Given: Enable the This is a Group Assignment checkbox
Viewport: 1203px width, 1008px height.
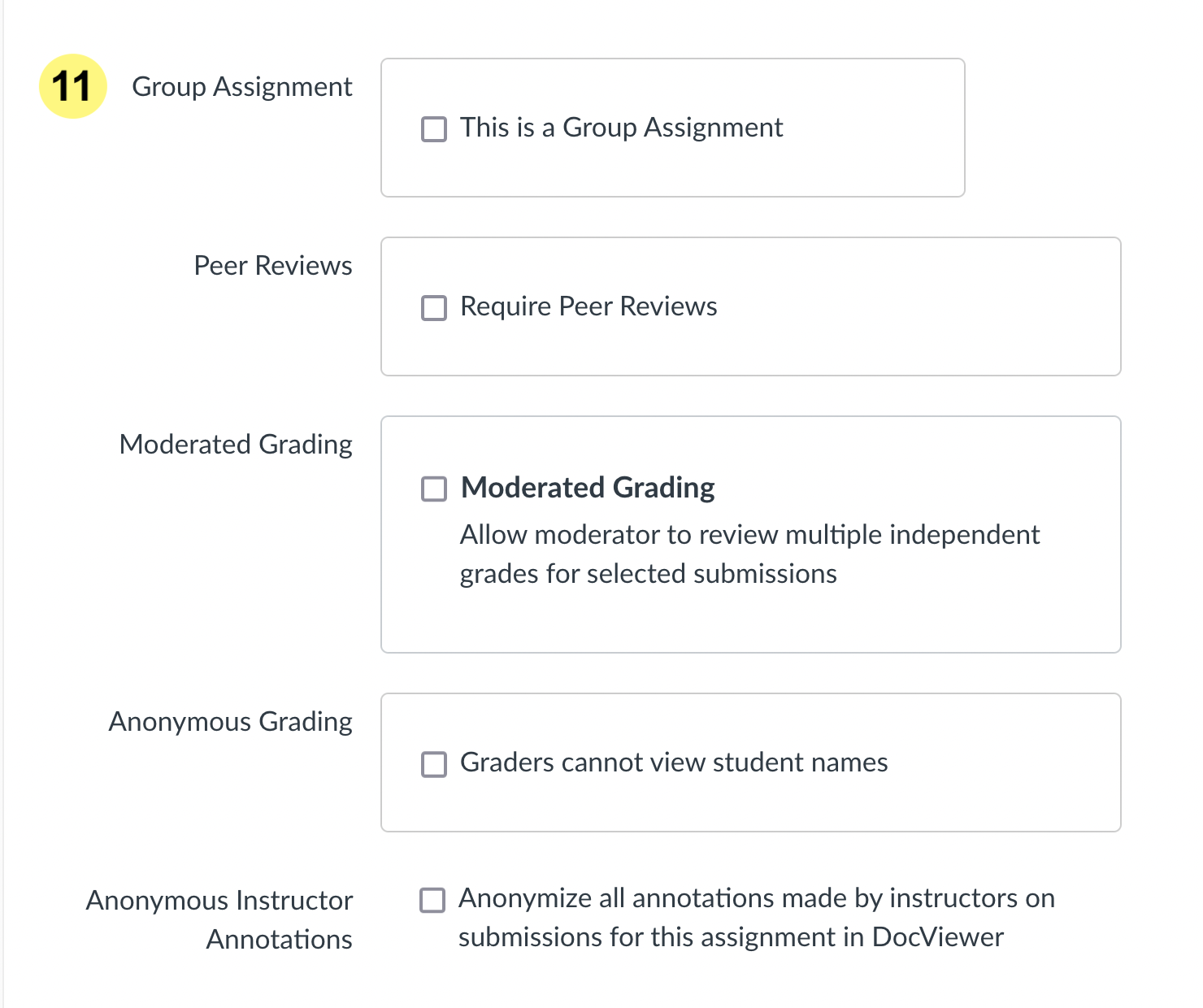Looking at the screenshot, I should [433, 128].
